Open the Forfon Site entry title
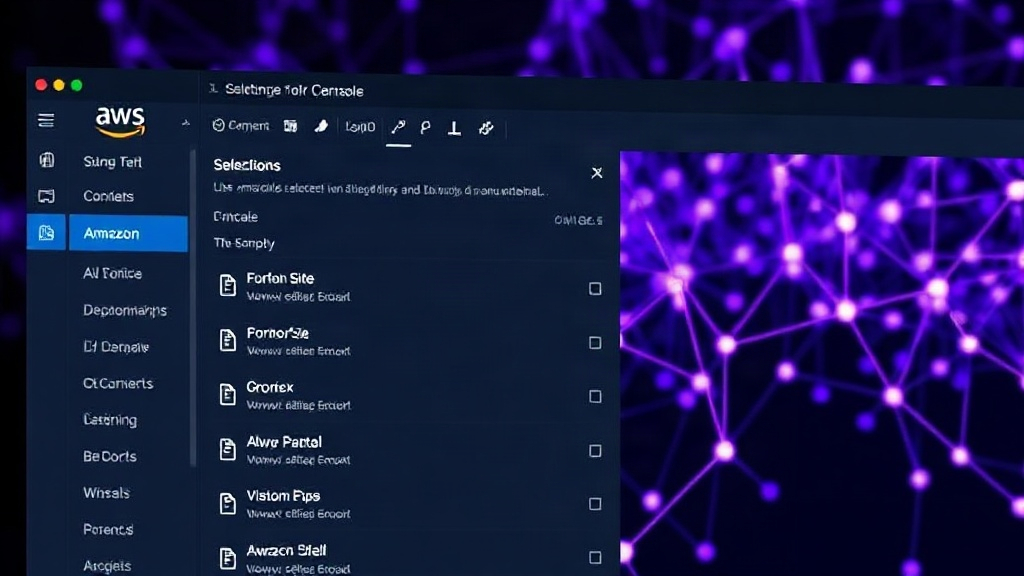This screenshot has height=576, width=1024. coord(280,278)
